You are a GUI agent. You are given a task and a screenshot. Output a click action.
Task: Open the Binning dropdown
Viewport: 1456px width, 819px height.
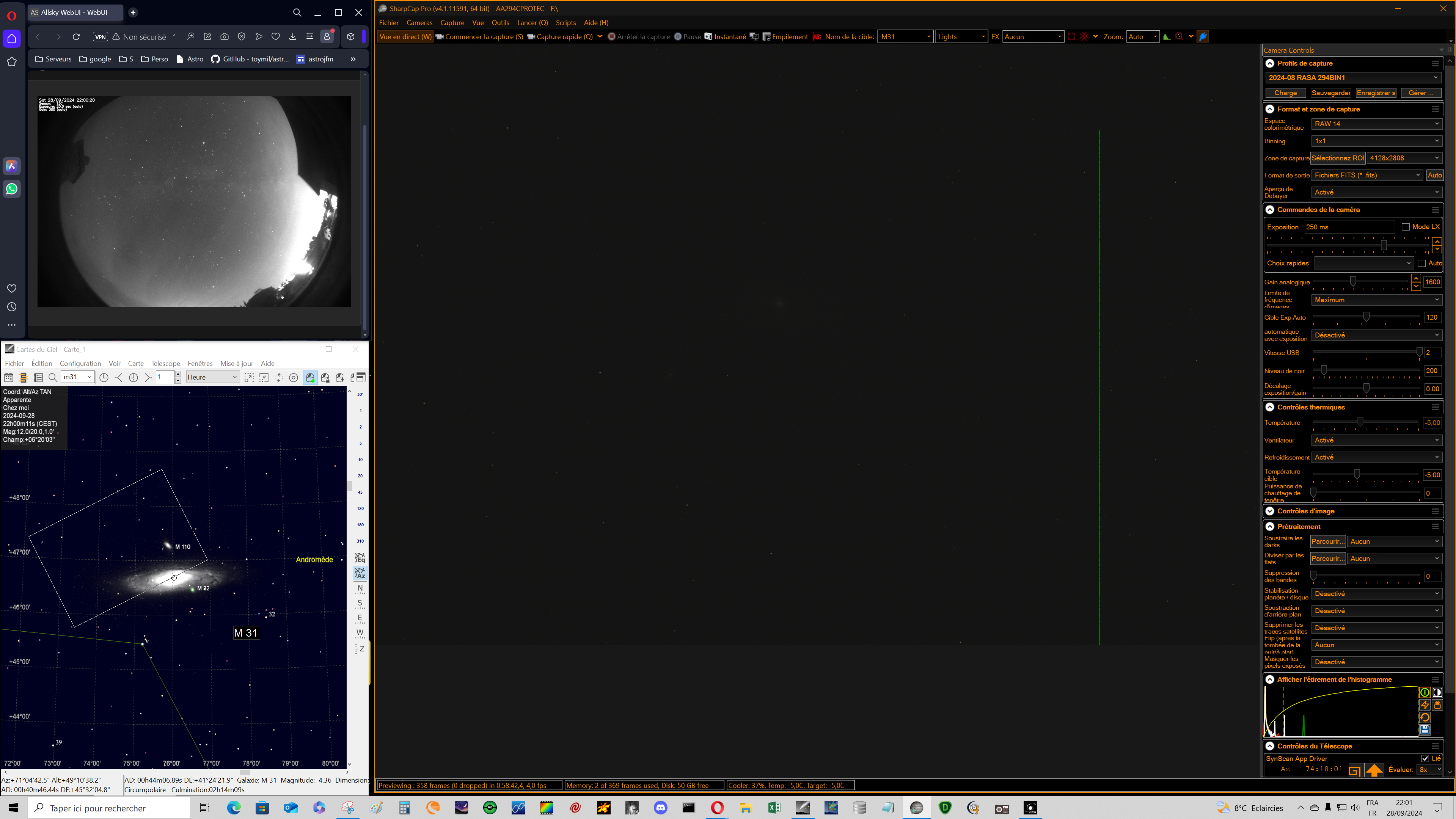click(x=1376, y=141)
